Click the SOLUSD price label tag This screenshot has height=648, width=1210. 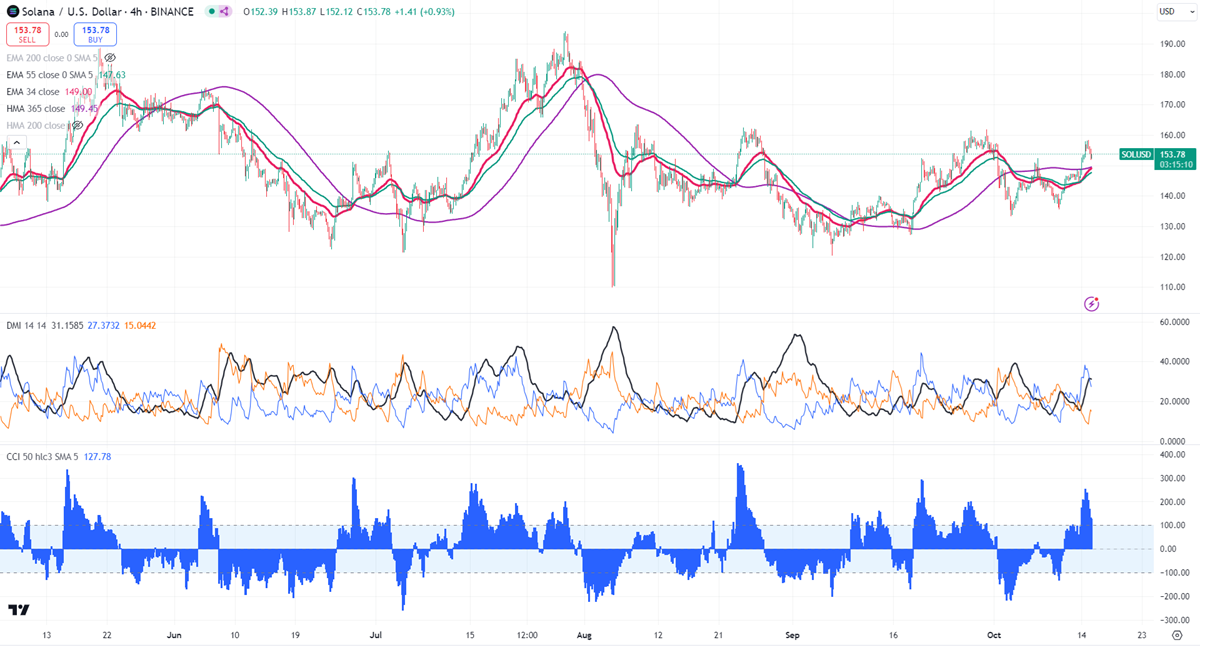[x=1136, y=154]
